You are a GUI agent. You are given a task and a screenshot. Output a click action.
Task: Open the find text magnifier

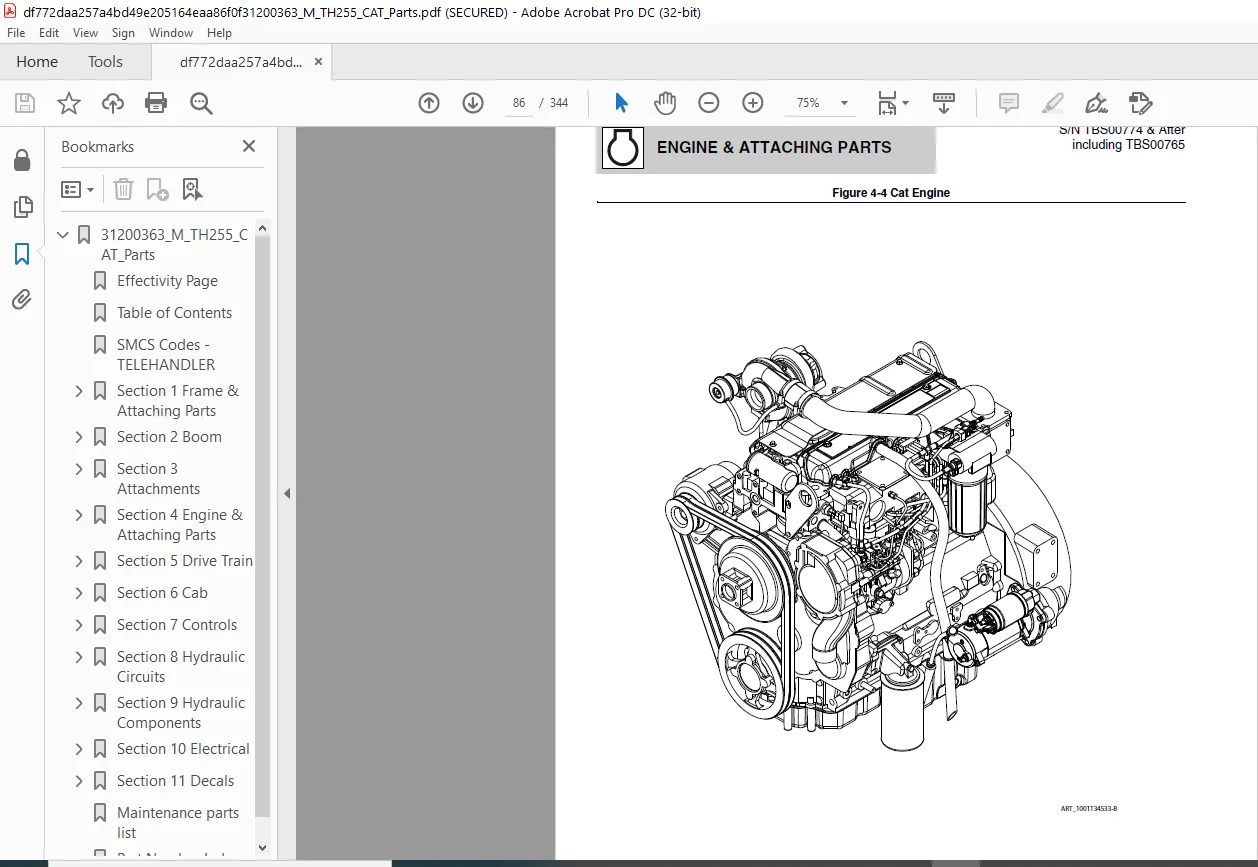pos(201,103)
